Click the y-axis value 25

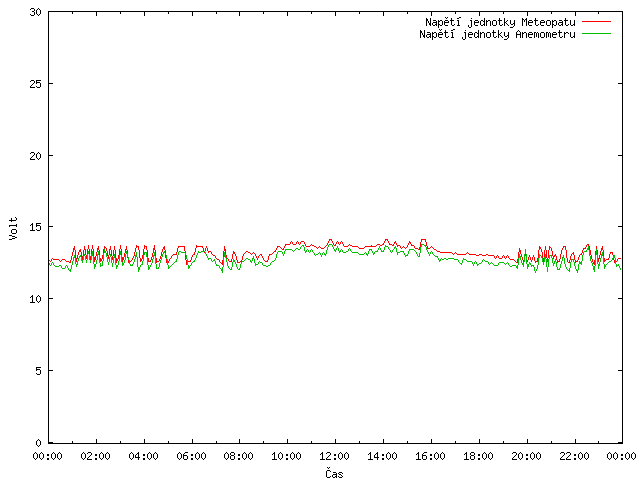click(36, 84)
